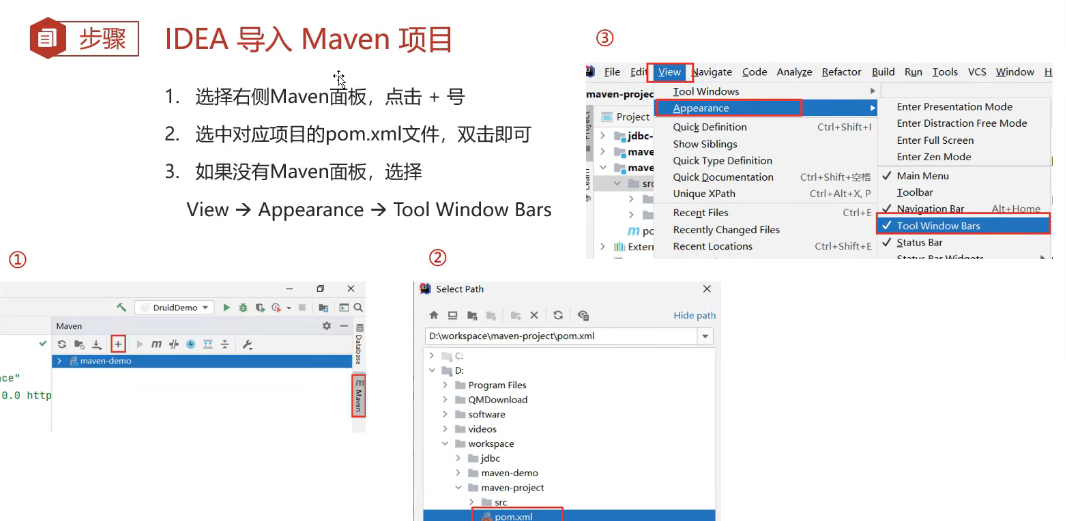Click the green Build hammer icon
This screenshot has width=1066, height=521.
tap(122, 307)
